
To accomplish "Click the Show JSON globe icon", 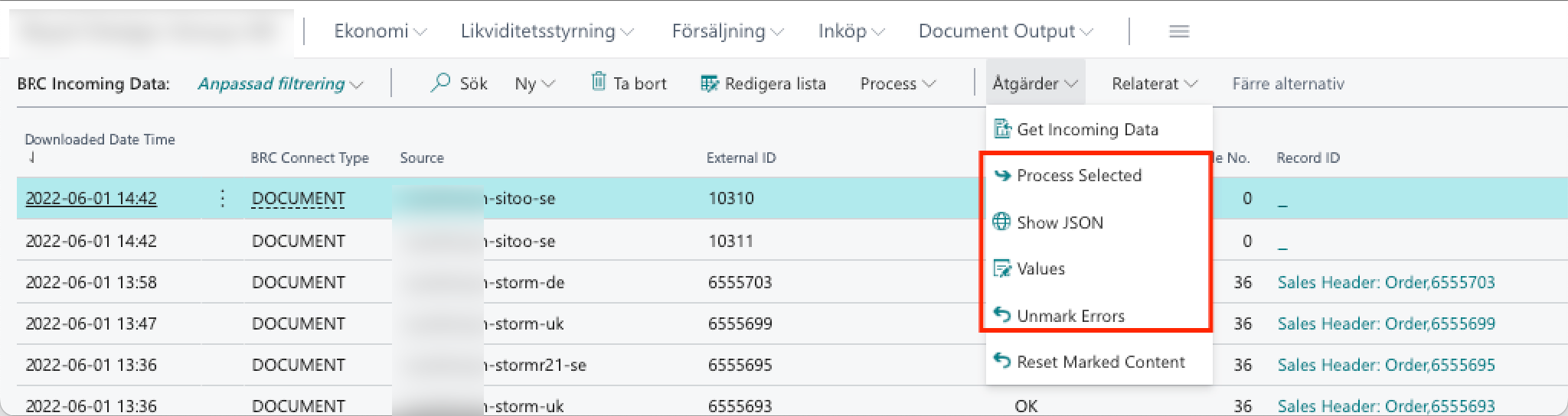I will [x=1001, y=222].
